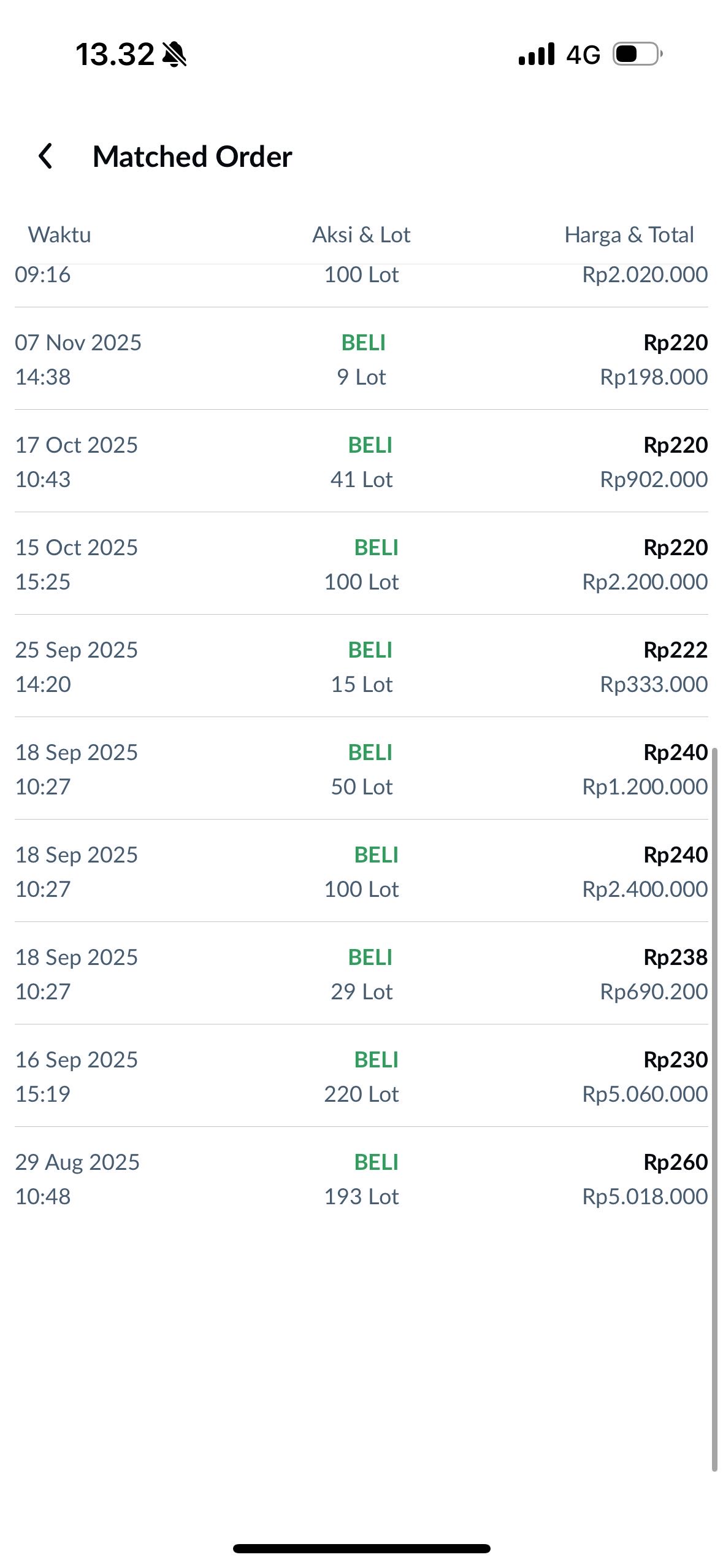The height and width of the screenshot is (1568, 723).
Task: Select the 15 Oct 2025 order at 15:25
Action: pos(361,564)
